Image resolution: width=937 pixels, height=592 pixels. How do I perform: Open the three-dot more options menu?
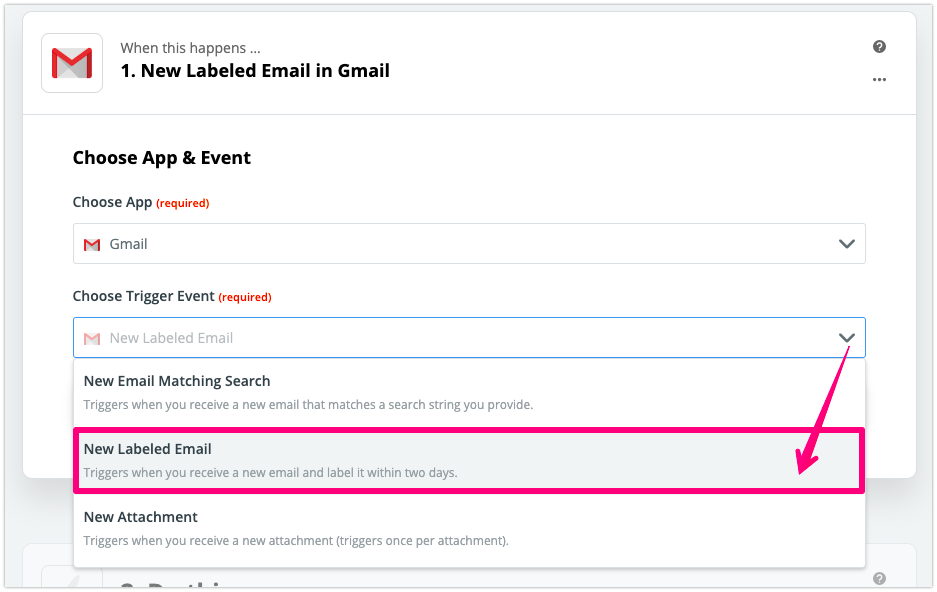click(x=879, y=80)
